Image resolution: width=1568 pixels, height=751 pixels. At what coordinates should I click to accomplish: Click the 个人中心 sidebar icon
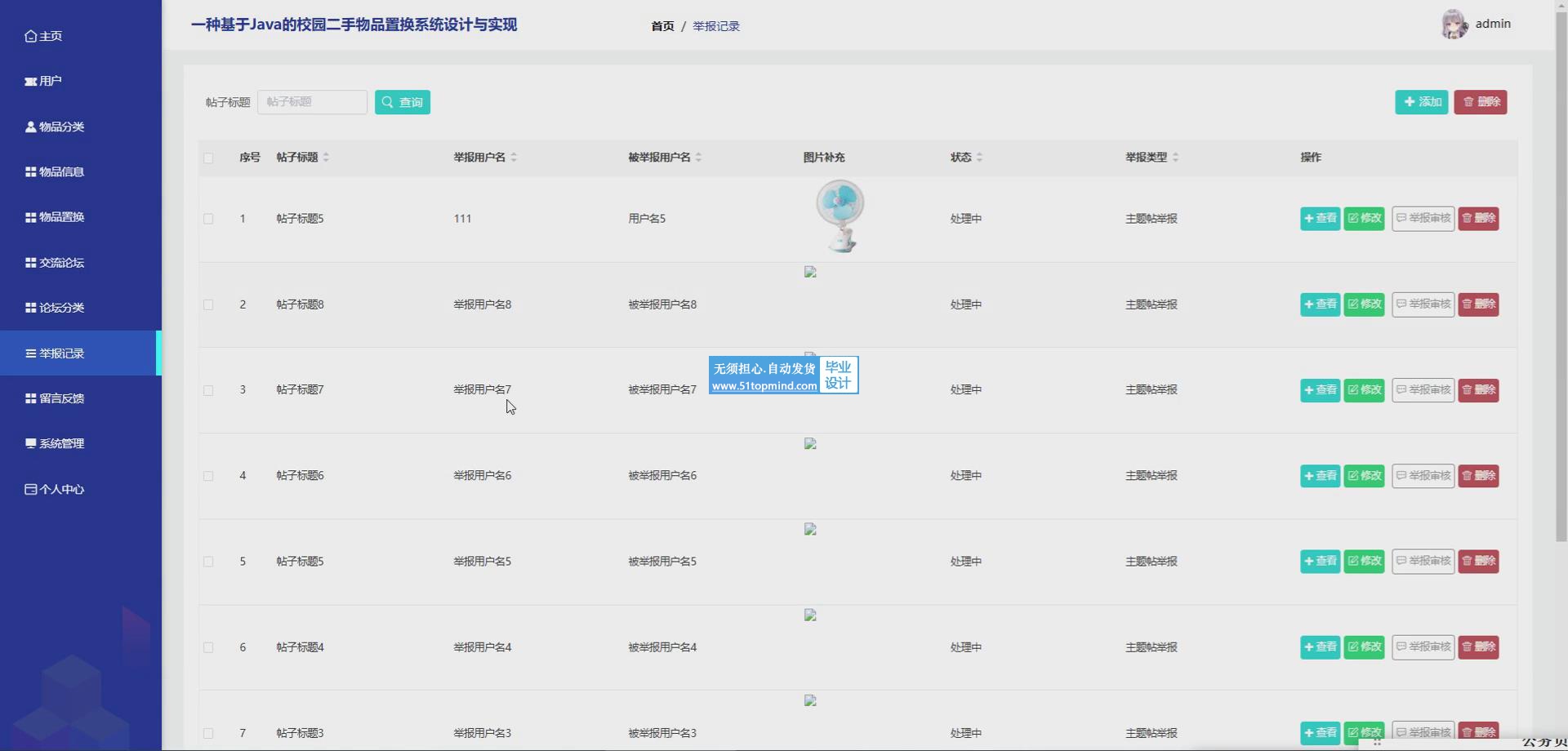[x=30, y=489]
